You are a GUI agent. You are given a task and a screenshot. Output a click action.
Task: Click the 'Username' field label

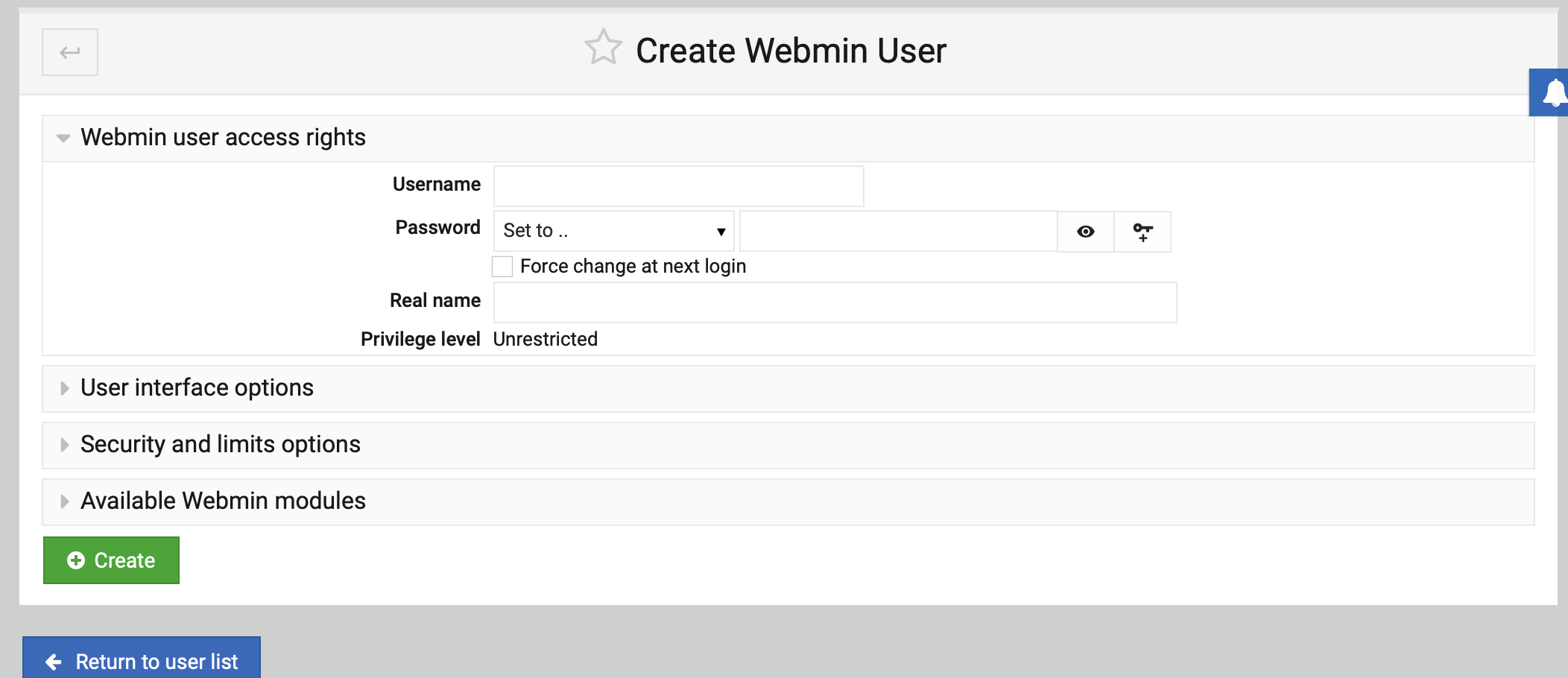(437, 185)
